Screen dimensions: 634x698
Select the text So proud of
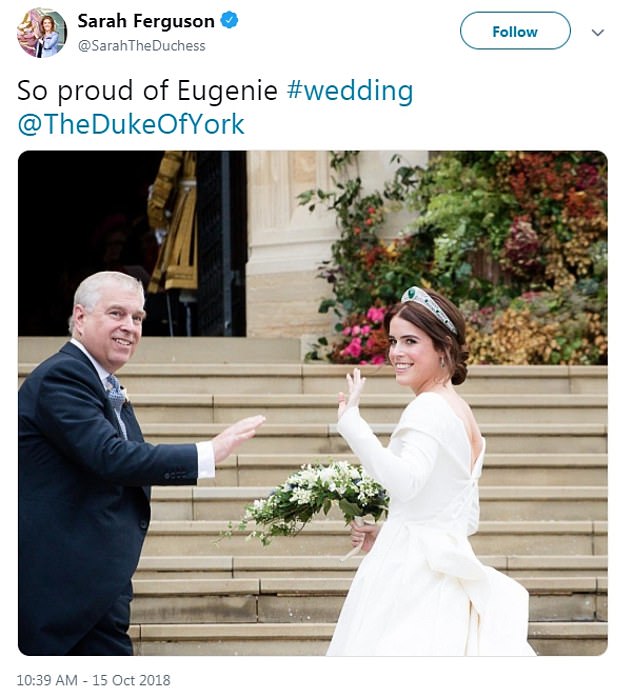[93, 91]
